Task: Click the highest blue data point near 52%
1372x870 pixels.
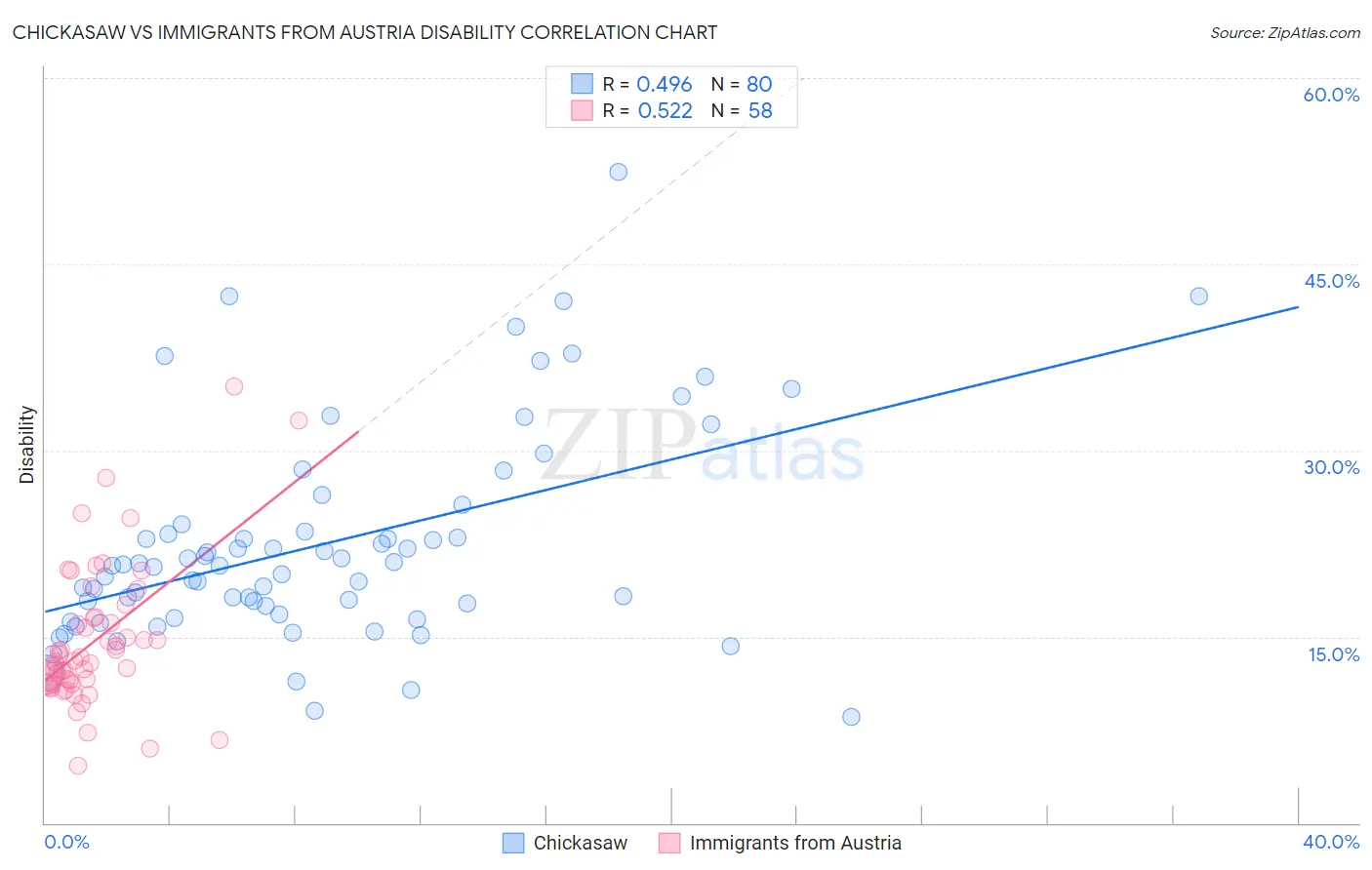Action: click(619, 172)
